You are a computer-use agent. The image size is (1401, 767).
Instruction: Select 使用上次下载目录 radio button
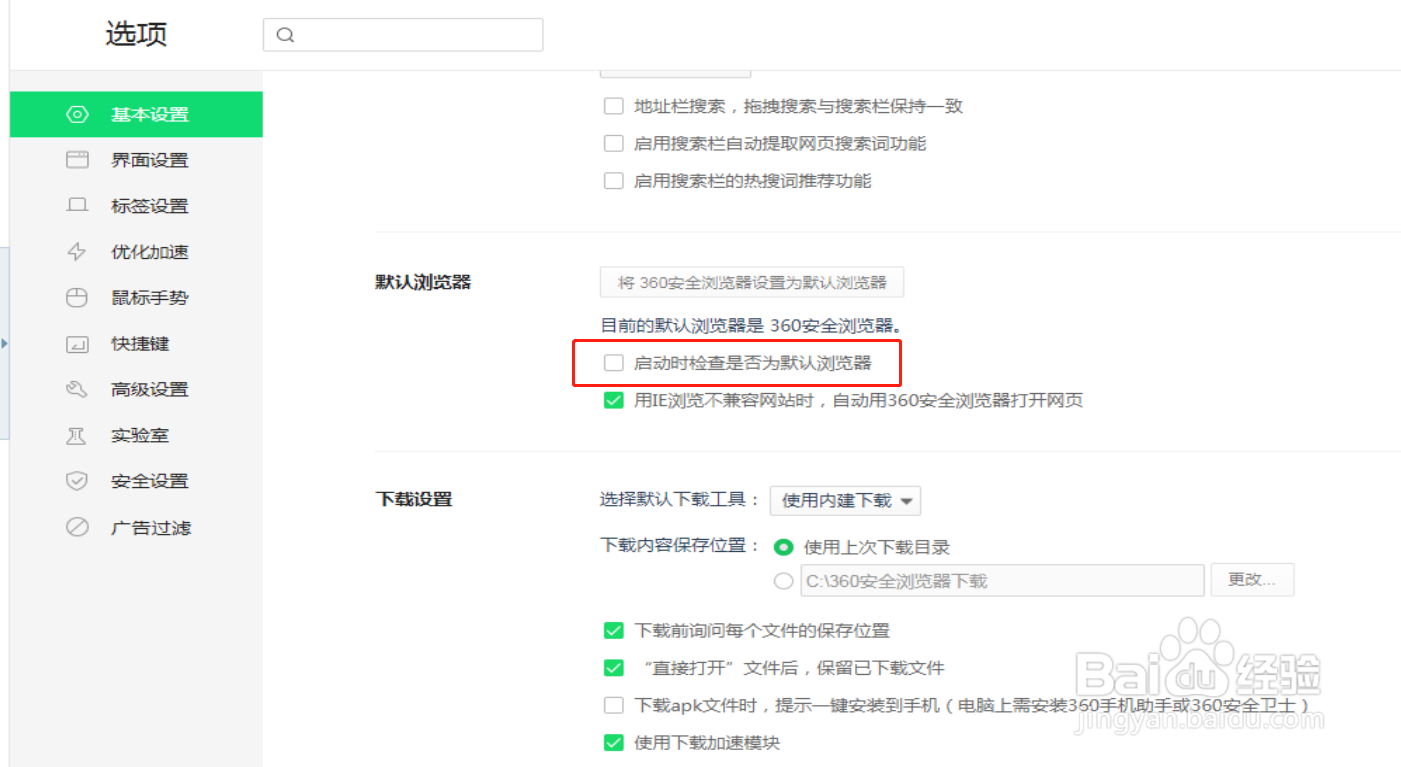784,547
